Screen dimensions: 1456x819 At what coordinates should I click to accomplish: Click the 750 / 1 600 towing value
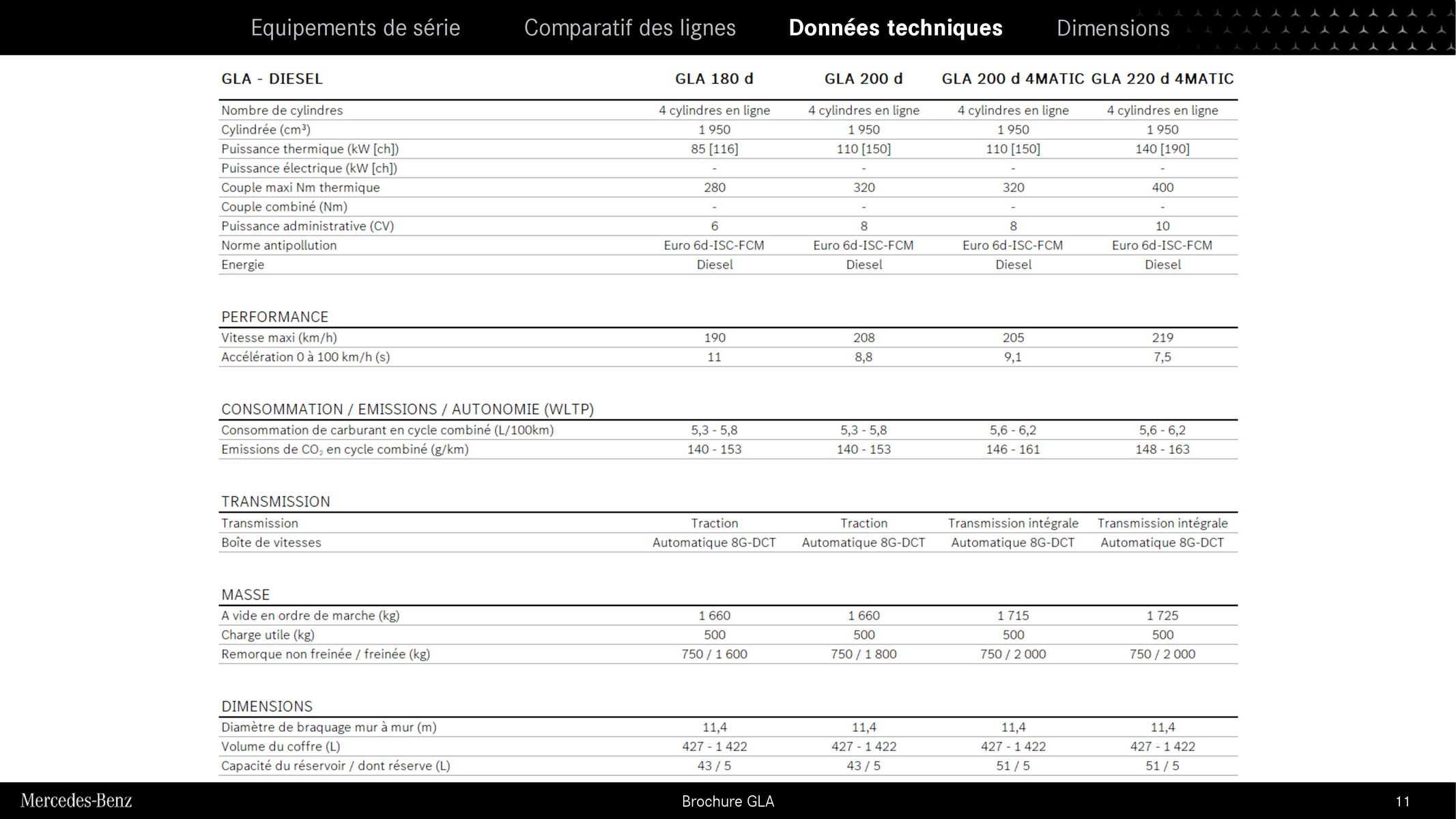pyautogui.click(x=714, y=654)
